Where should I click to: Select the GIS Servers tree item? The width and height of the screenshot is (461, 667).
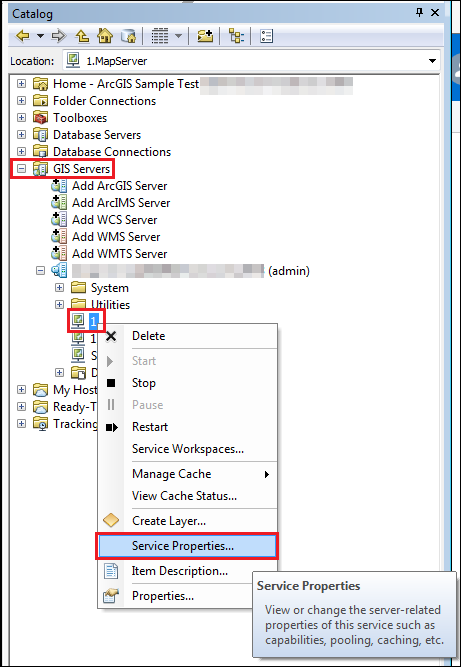pyautogui.click(x=82, y=169)
